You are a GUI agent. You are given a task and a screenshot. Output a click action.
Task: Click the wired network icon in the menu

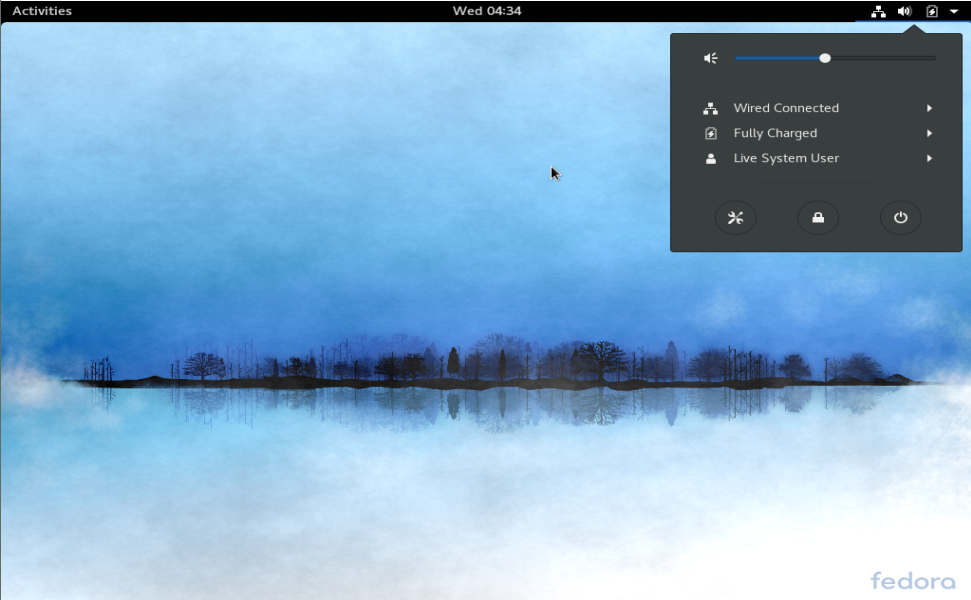point(711,108)
